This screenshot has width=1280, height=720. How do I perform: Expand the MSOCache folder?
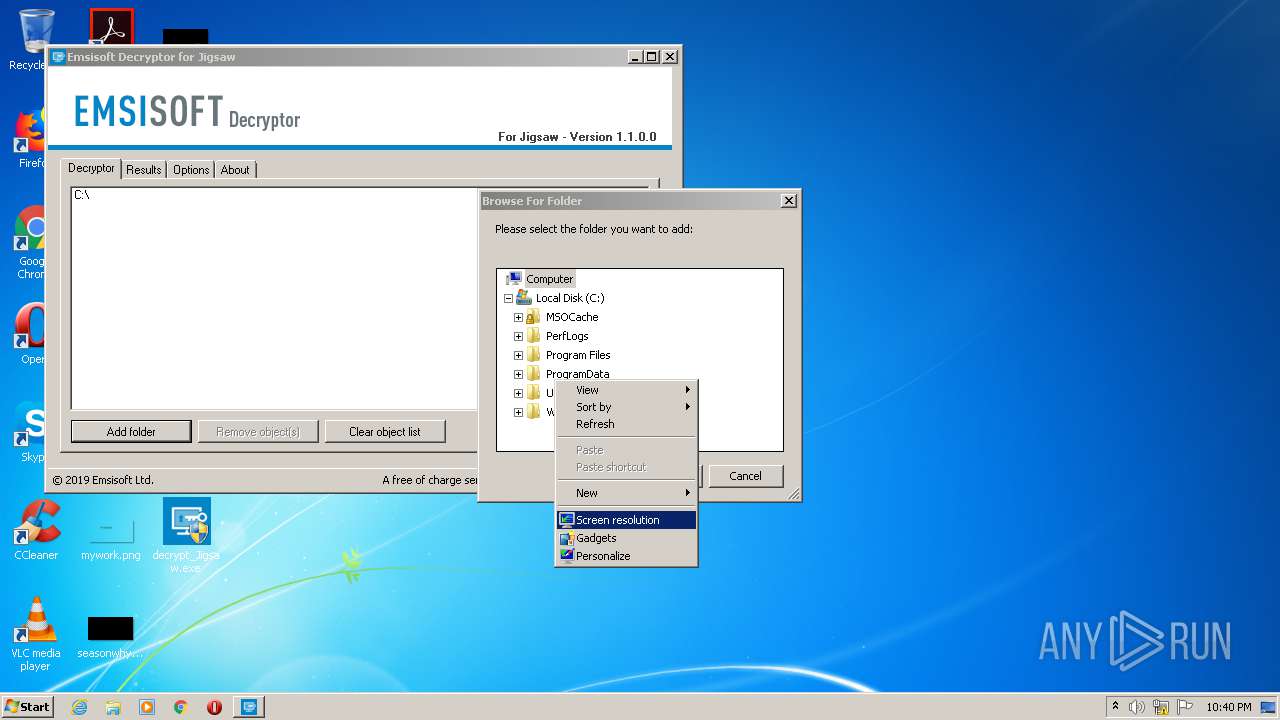[518, 317]
